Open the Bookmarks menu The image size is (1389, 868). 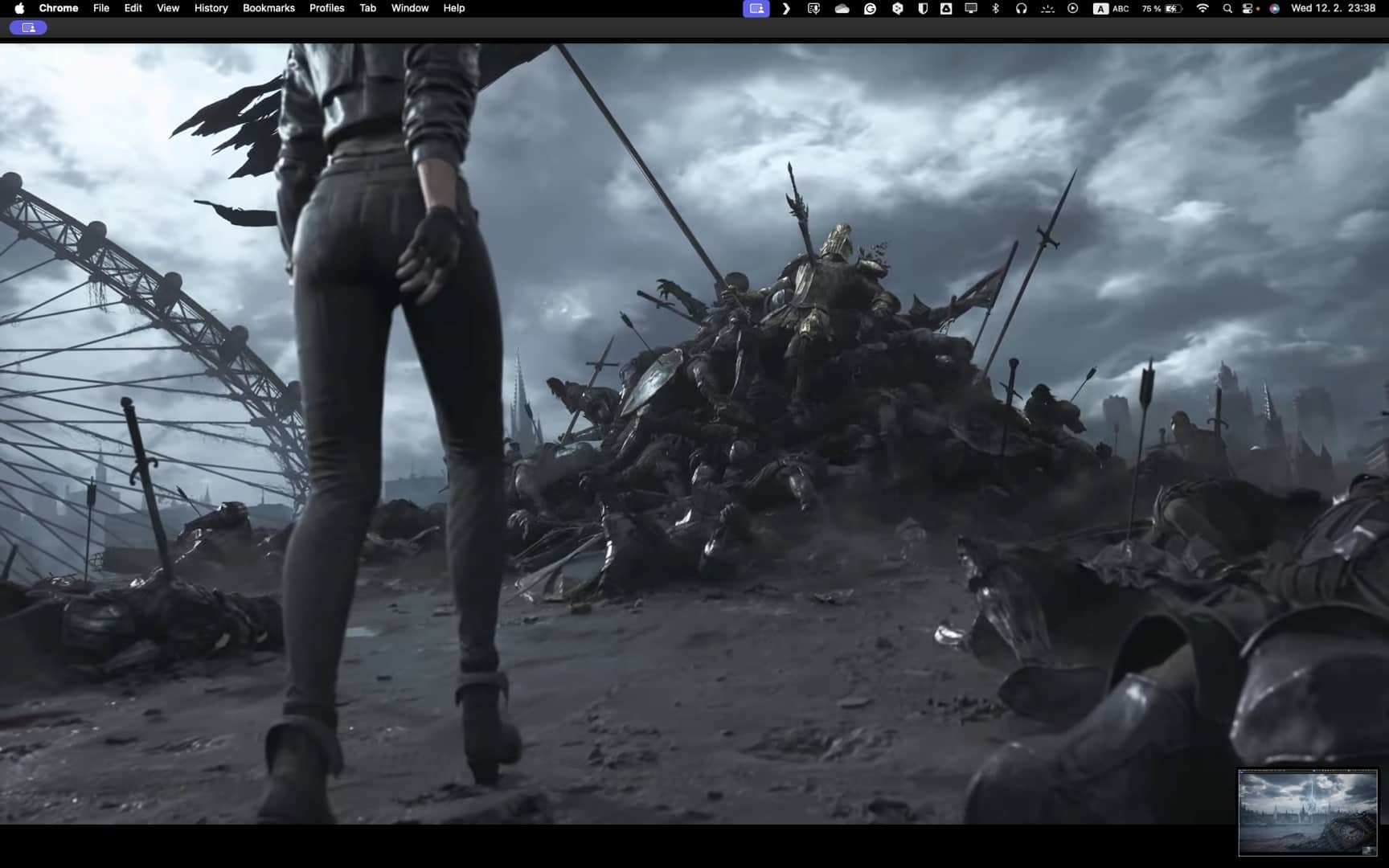[268, 8]
